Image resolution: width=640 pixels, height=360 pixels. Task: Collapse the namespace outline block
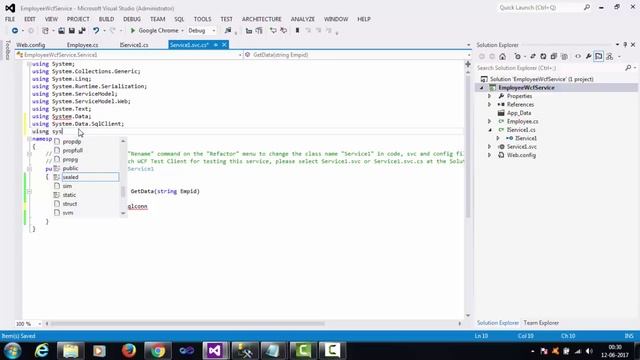pyautogui.click(x=29, y=139)
